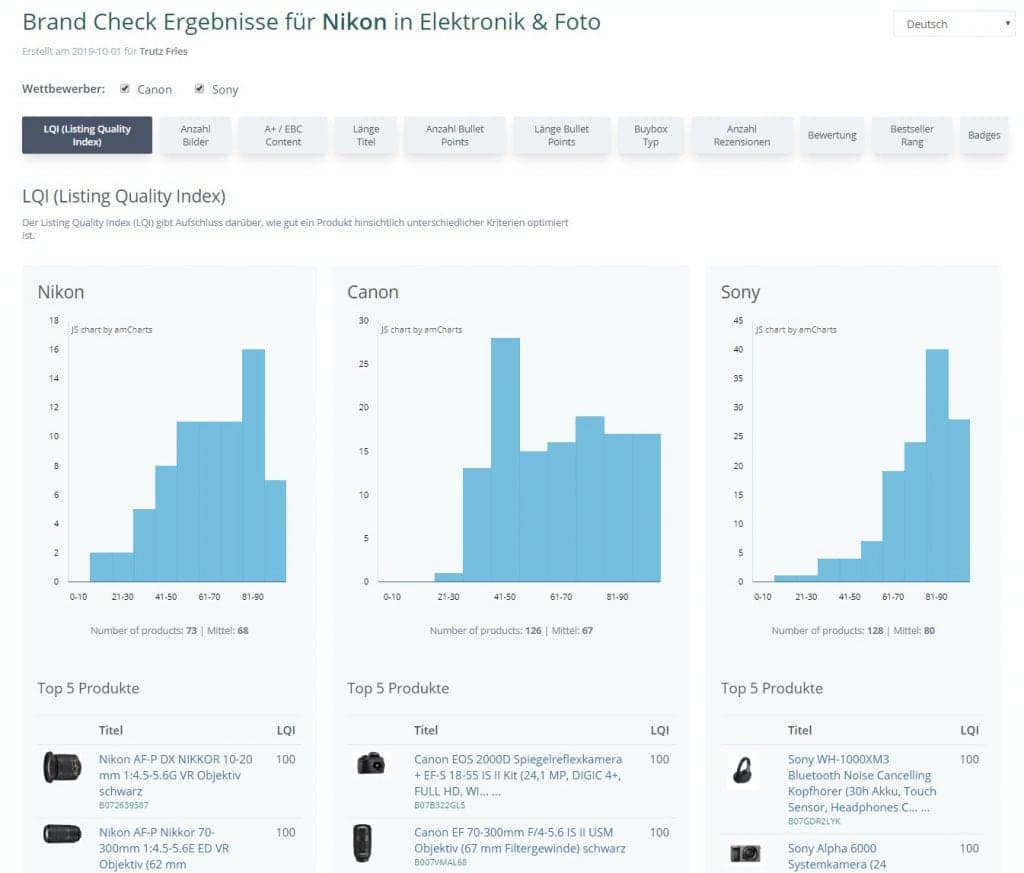Click the Sony 'Top 5 Produkte' heading
1024x873 pixels.
click(x=772, y=688)
